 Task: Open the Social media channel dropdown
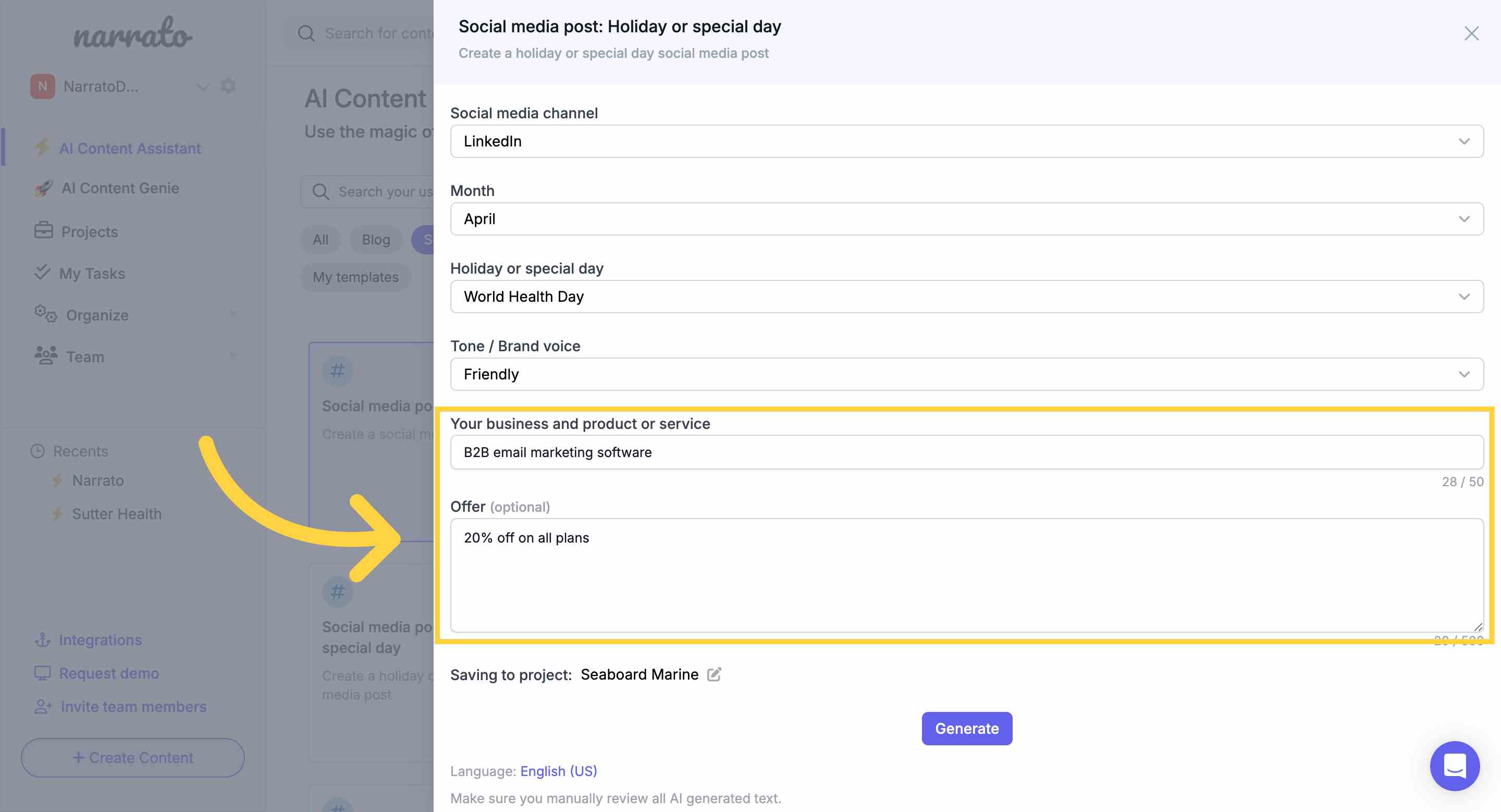coord(967,142)
